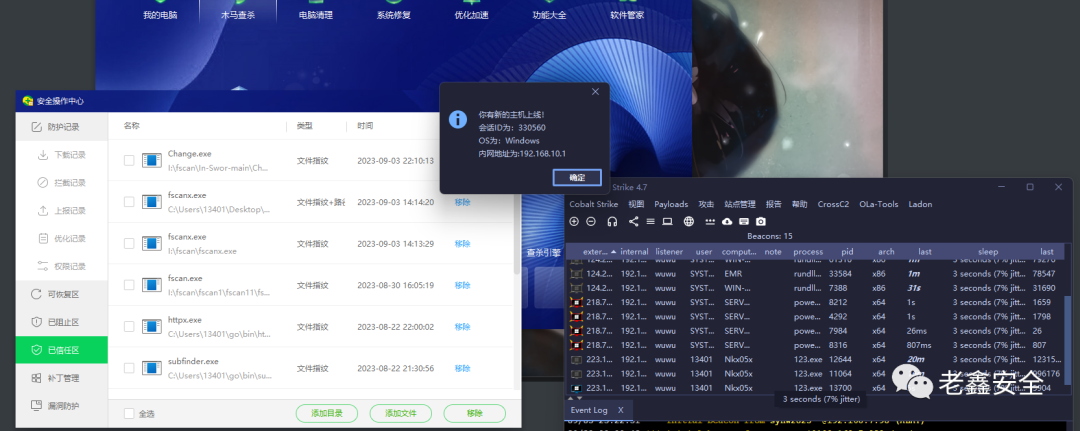
Task: Click the subfinder.exe file icon
Action: click(x=152, y=368)
